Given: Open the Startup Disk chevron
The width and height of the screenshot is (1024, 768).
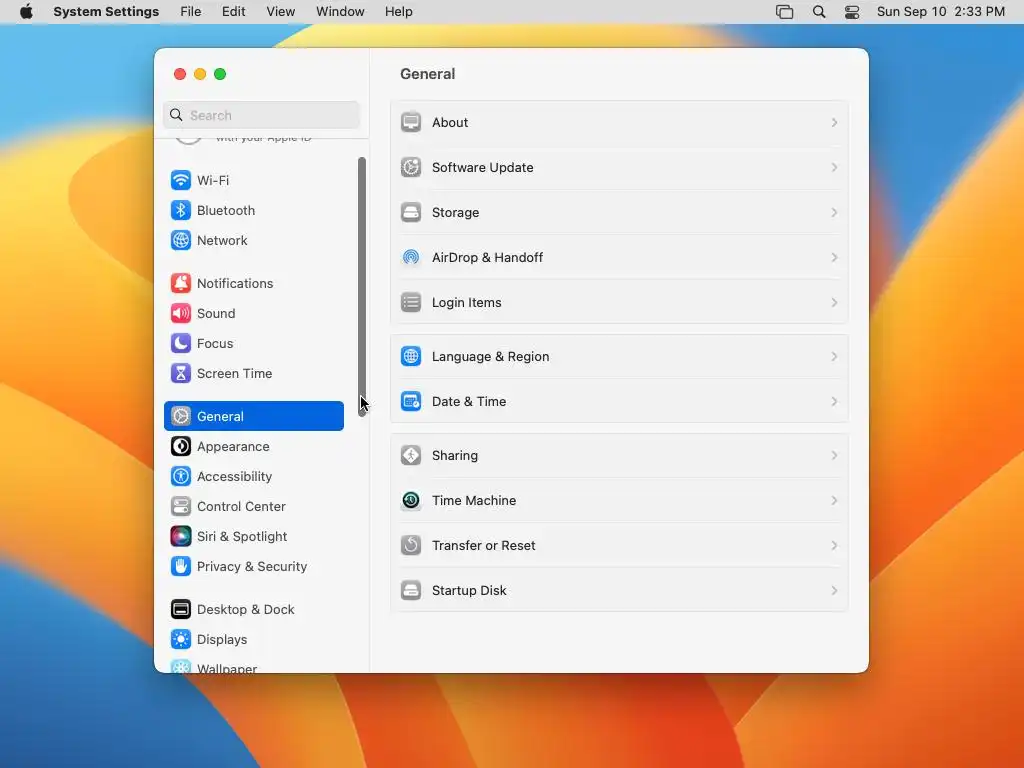Looking at the screenshot, I should click(x=834, y=590).
